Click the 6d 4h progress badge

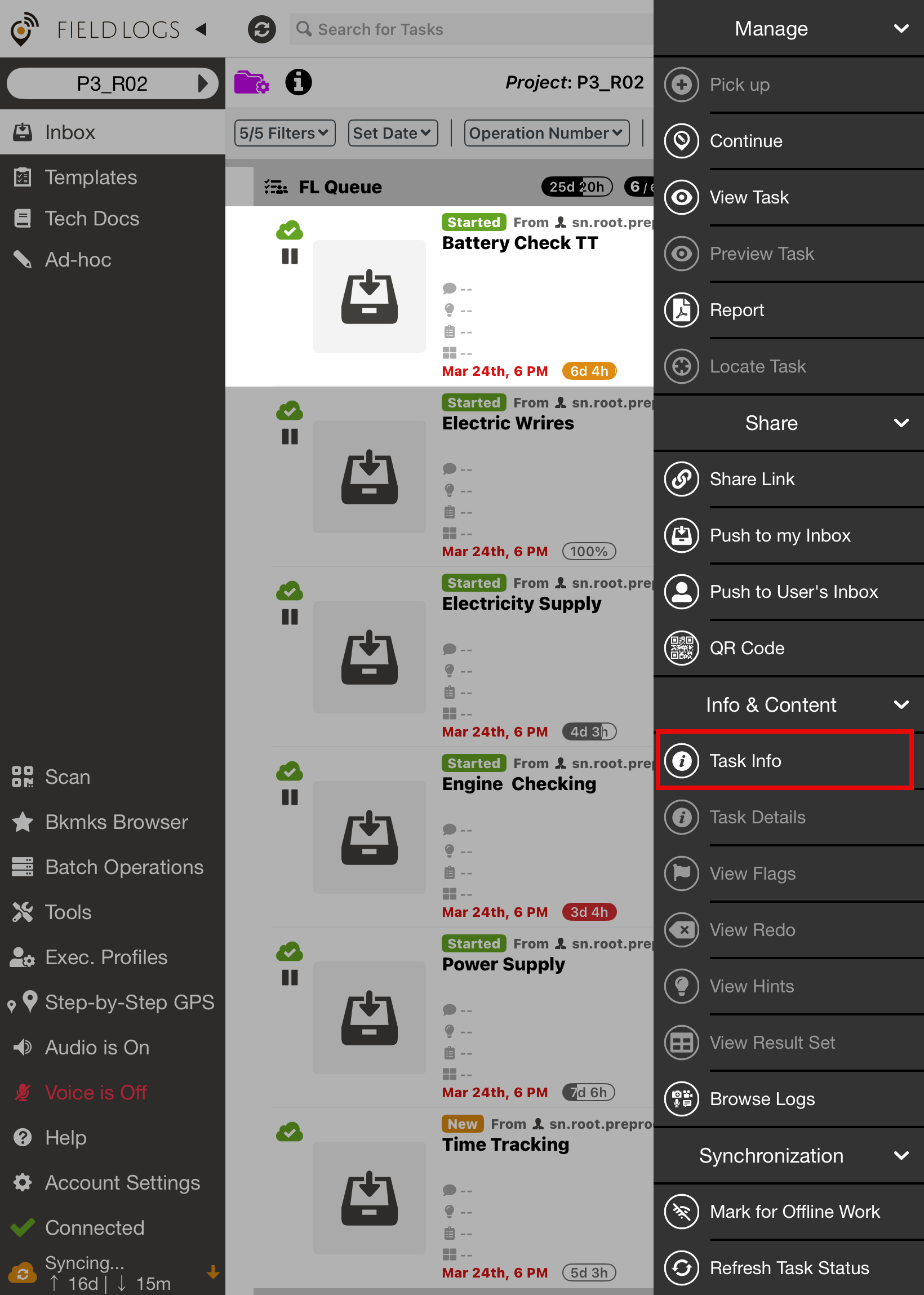[x=589, y=371]
